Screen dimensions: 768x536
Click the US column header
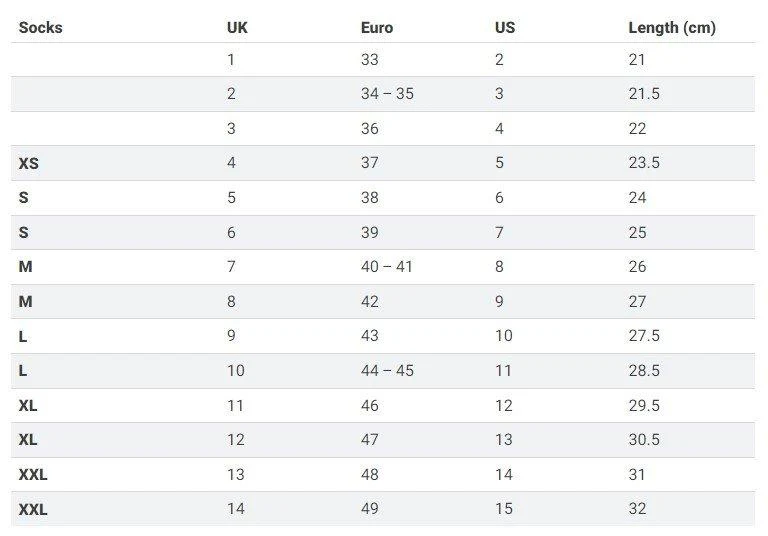click(x=505, y=27)
